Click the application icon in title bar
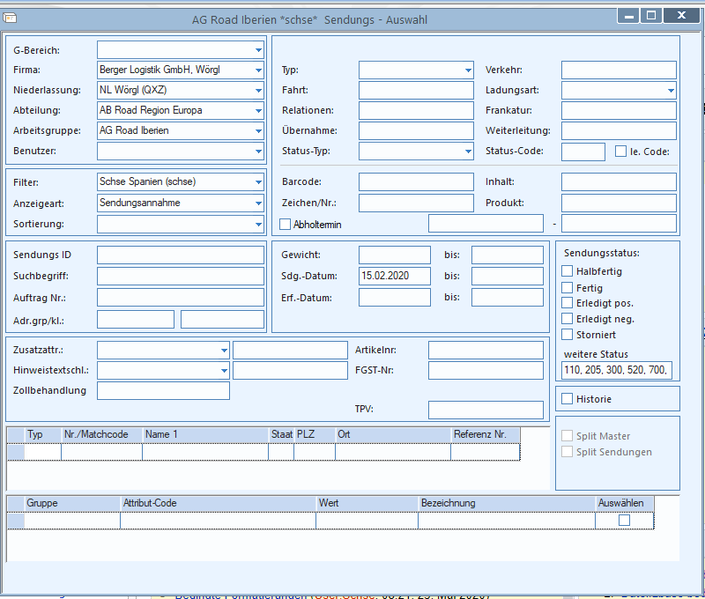Image resolution: width=705 pixels, height=599 pixels. click(x=10, y=18)
